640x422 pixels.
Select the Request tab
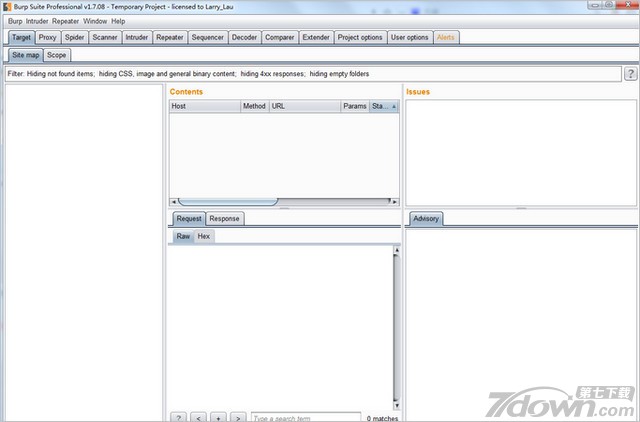click(x=189, y=219)
